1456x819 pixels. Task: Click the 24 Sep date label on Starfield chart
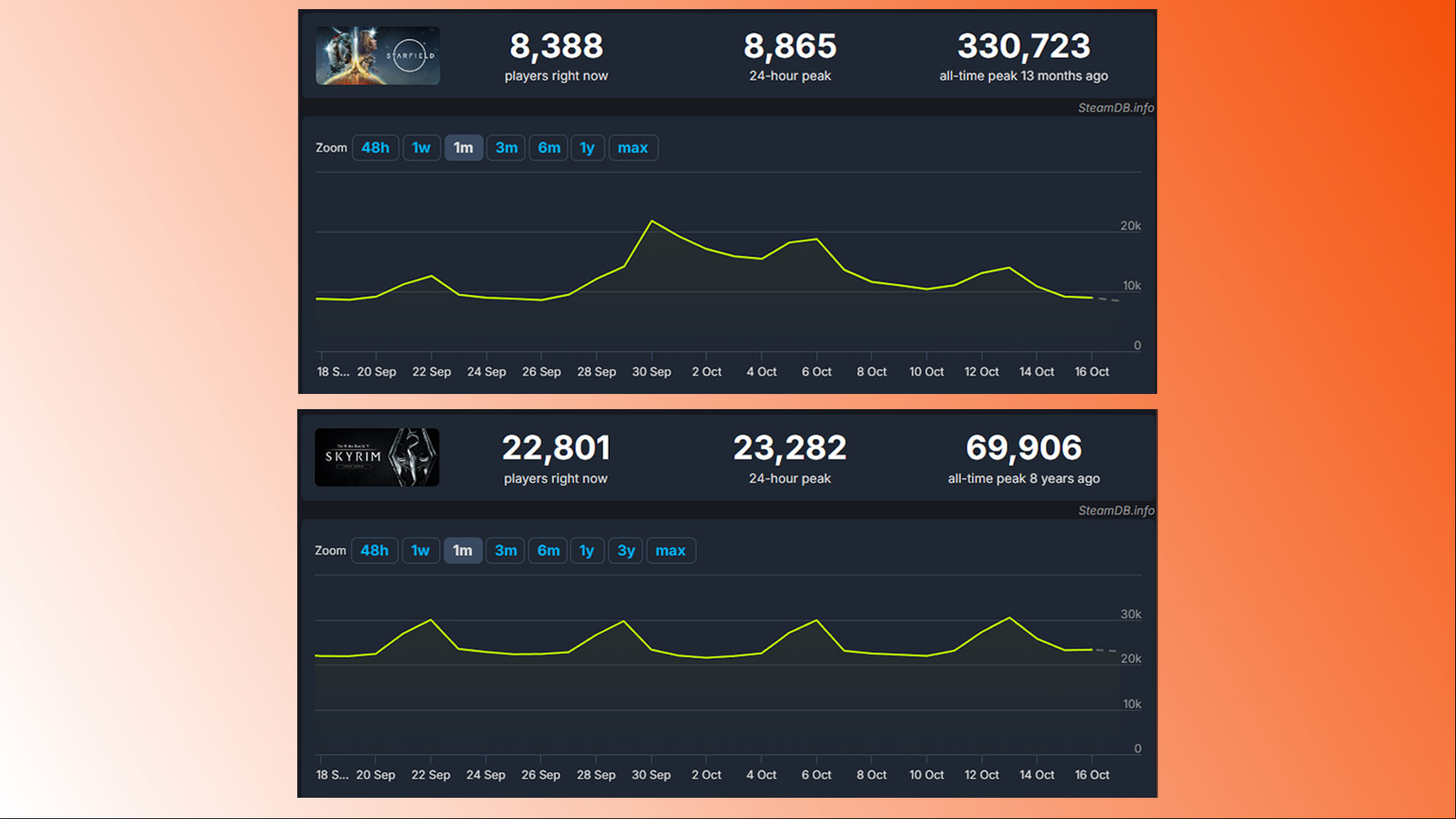(x=487, y=372)
